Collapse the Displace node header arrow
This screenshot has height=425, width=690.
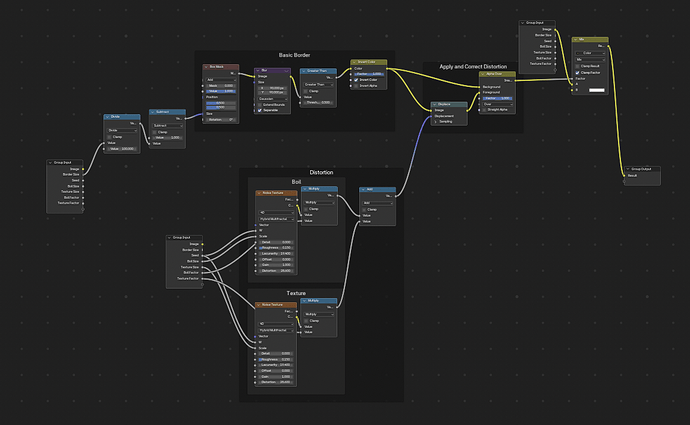pyautogui.click(x=434, y=104)
